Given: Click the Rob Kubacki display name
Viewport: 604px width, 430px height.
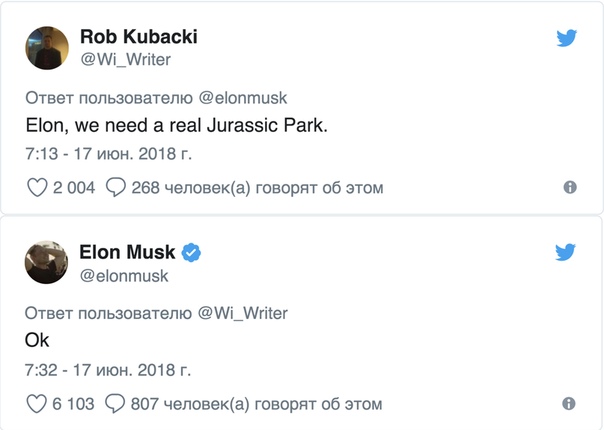Looking at the screenshot, I should (x=139, y=37).
